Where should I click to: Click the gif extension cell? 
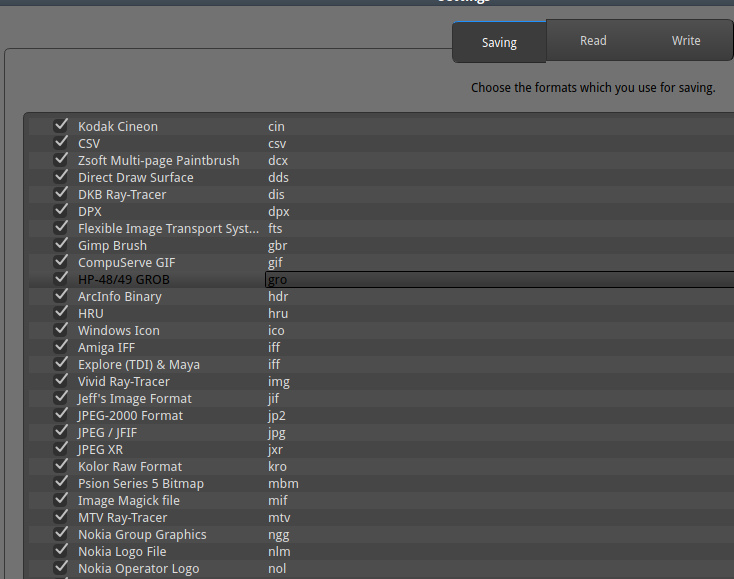tap(275, 263)
